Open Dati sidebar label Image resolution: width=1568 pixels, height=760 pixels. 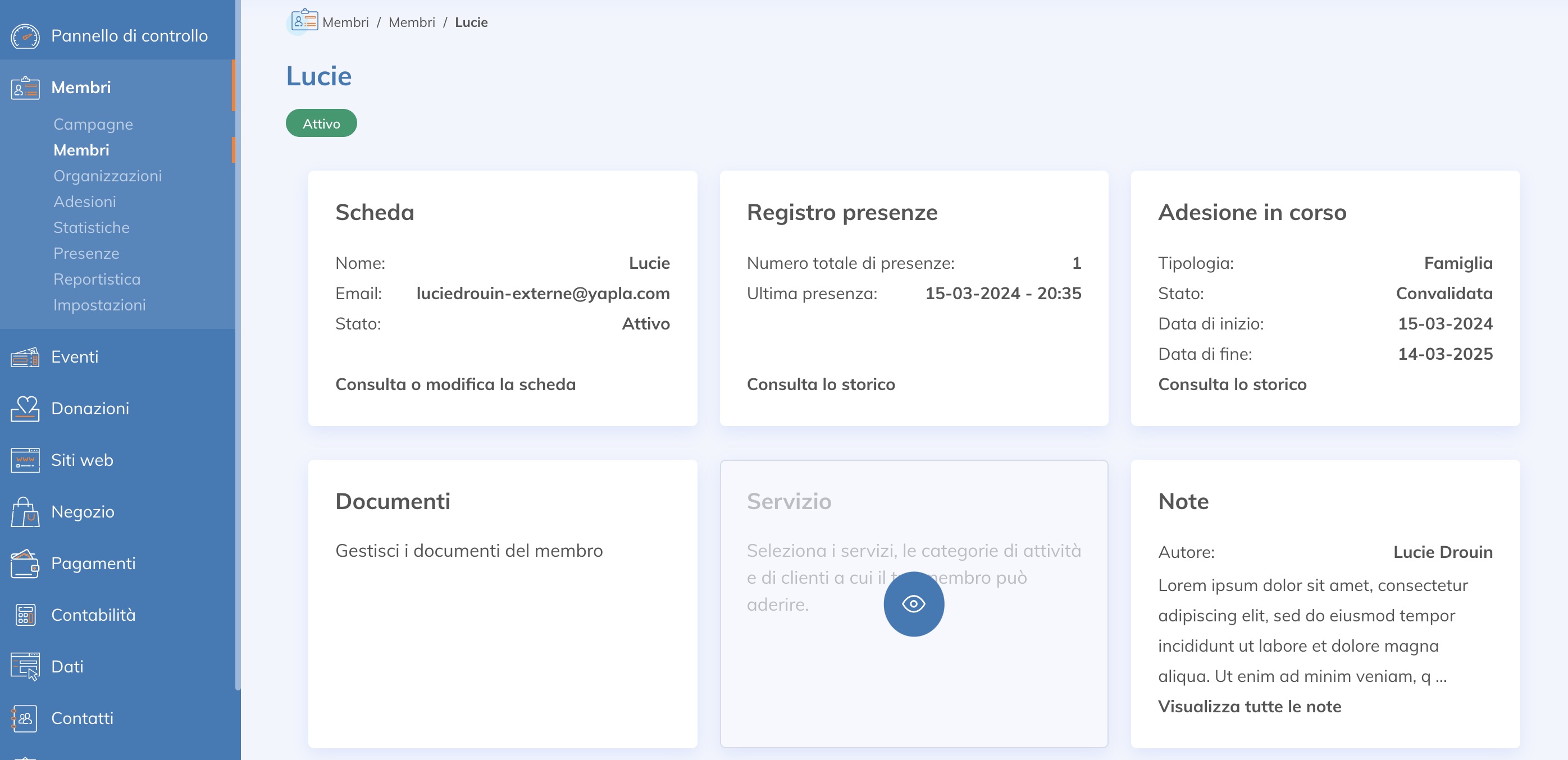tap(67, 667)
